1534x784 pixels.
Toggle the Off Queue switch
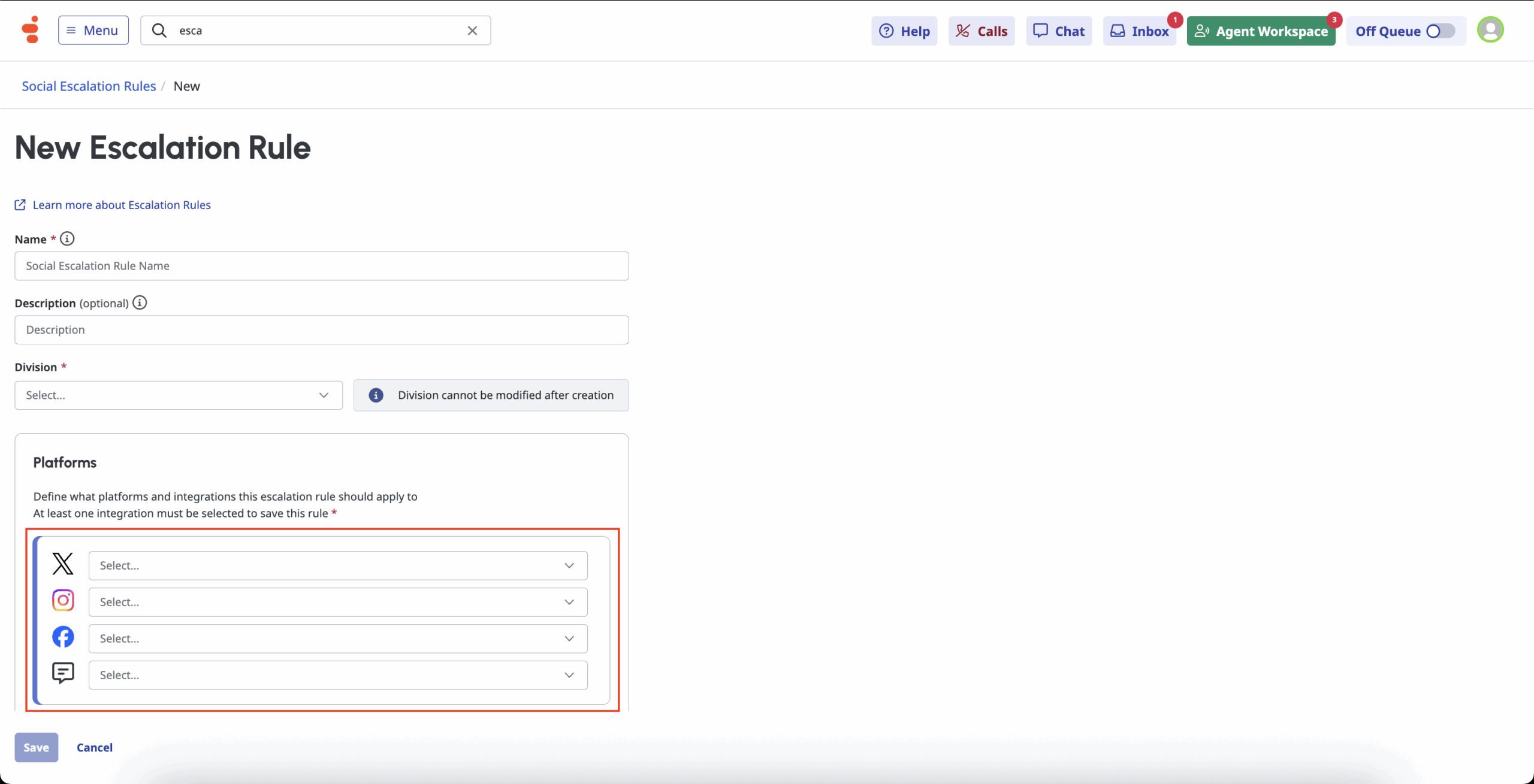click(1440, 31)
